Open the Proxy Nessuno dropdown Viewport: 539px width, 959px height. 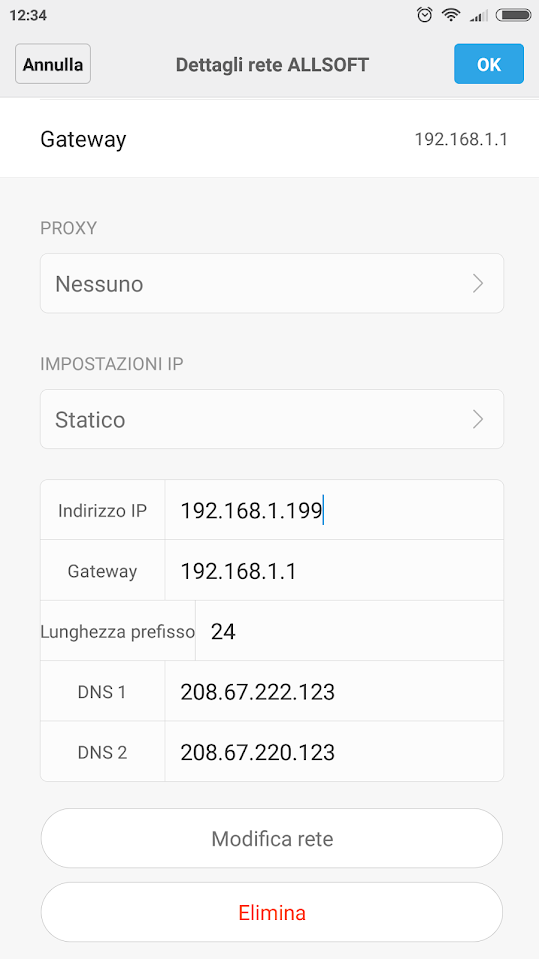[272, 283]
